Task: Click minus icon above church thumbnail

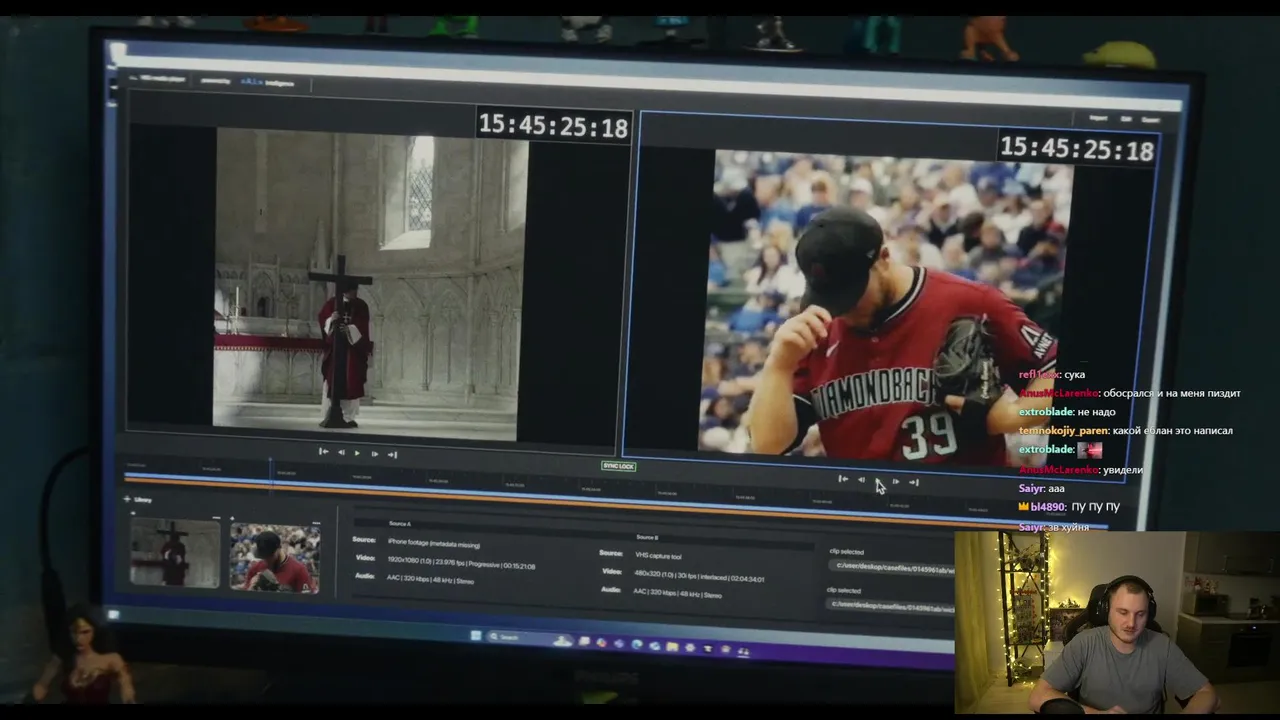Action: click(x=217, y=518)
